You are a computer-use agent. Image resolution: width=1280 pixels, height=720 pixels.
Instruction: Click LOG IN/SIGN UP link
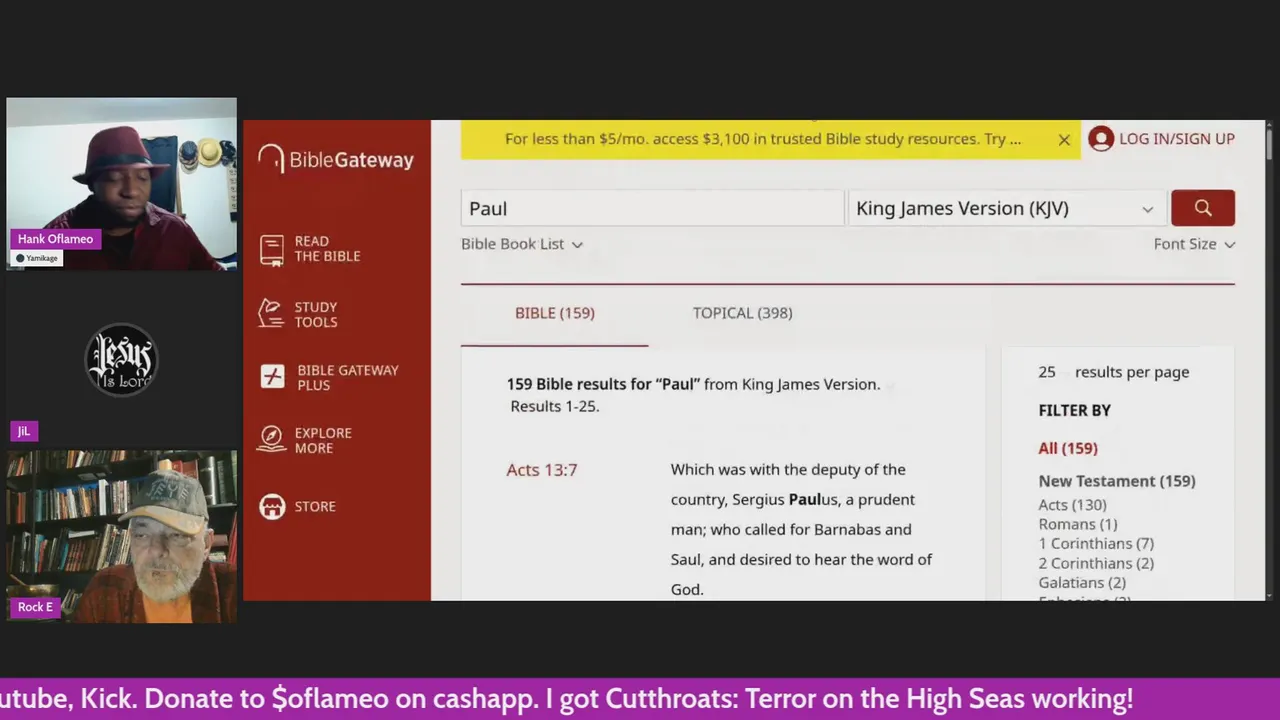coord(1177,139)
